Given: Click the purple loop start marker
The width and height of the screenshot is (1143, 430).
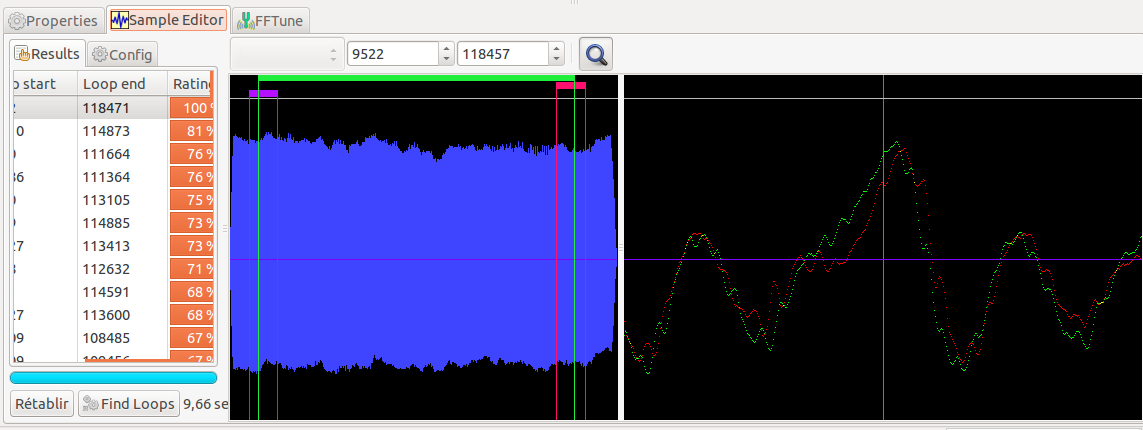Looking at the screenshot, I should tap(263, 93).
